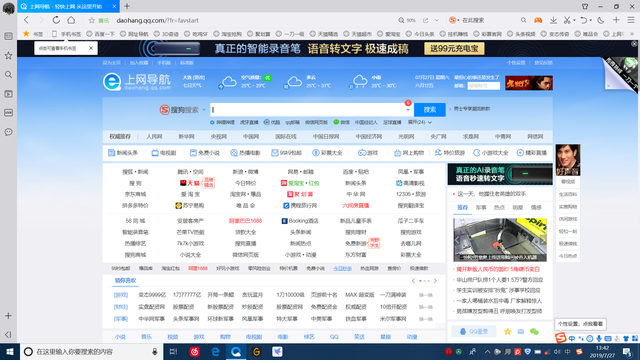Open the 百度一下 bookmark
This screenshot has height=360, width=640.
(101, 34)
